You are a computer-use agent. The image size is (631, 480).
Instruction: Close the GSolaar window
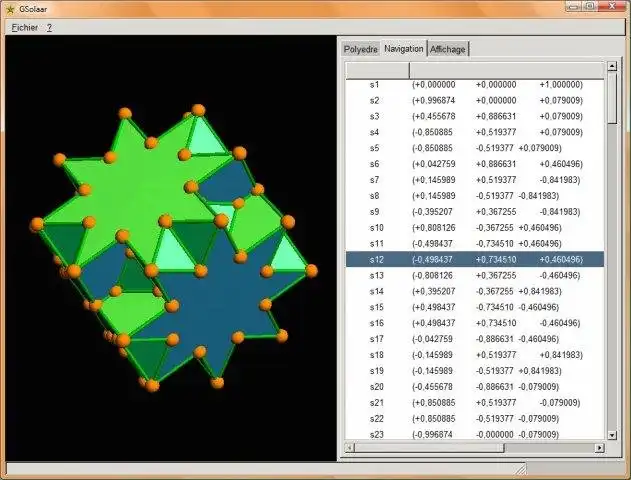tap(612, 6)
